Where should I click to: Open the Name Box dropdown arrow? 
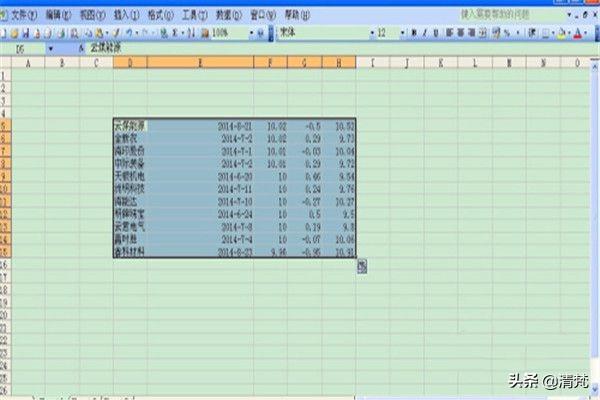click(51, 49)
